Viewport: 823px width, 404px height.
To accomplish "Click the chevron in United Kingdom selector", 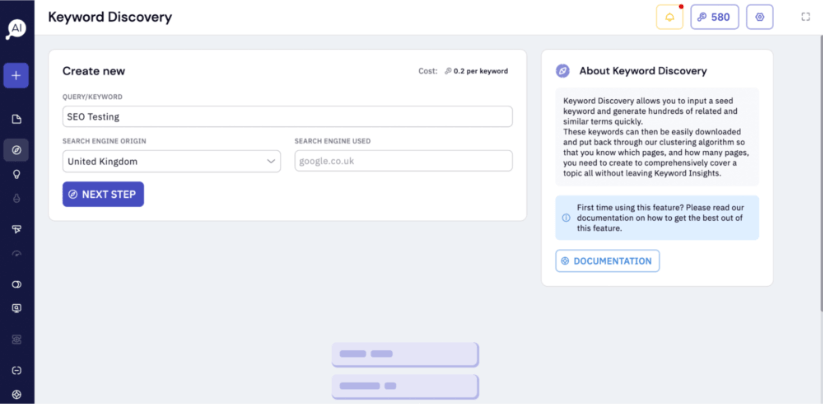I will tap(271, 161).
